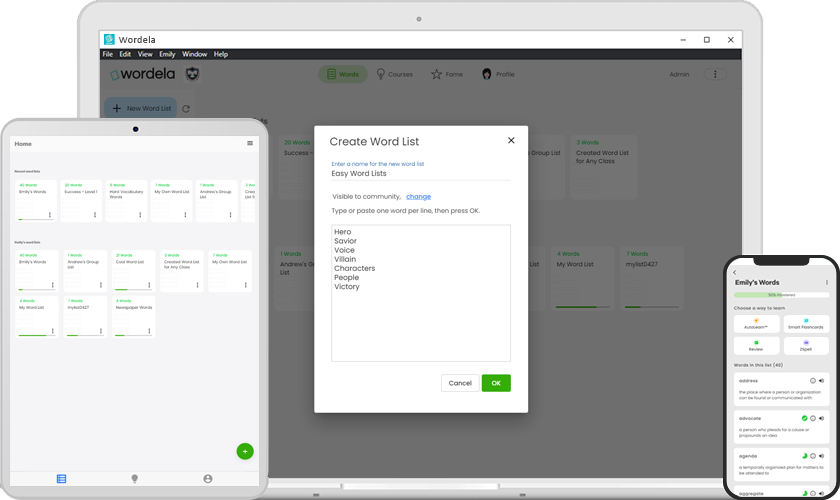This screenshot has width=840, height=500.
Task: Click the 'change' visibility link
Action: click(x=418, y=197)
